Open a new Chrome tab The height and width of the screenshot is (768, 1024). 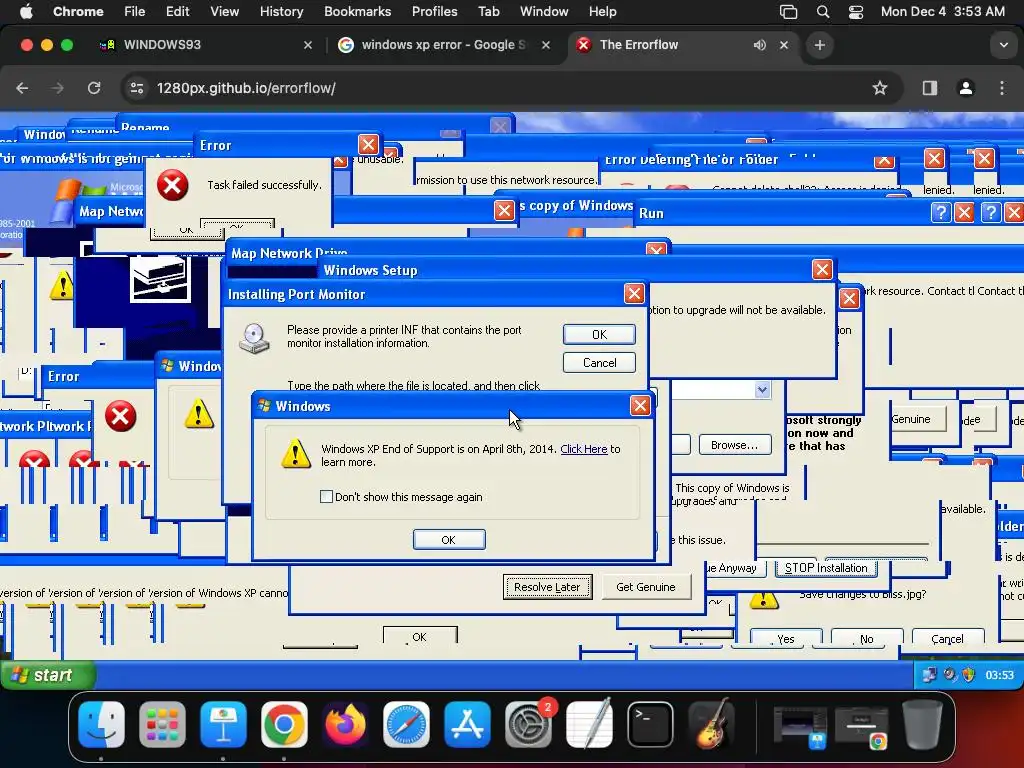coord(820,45)
